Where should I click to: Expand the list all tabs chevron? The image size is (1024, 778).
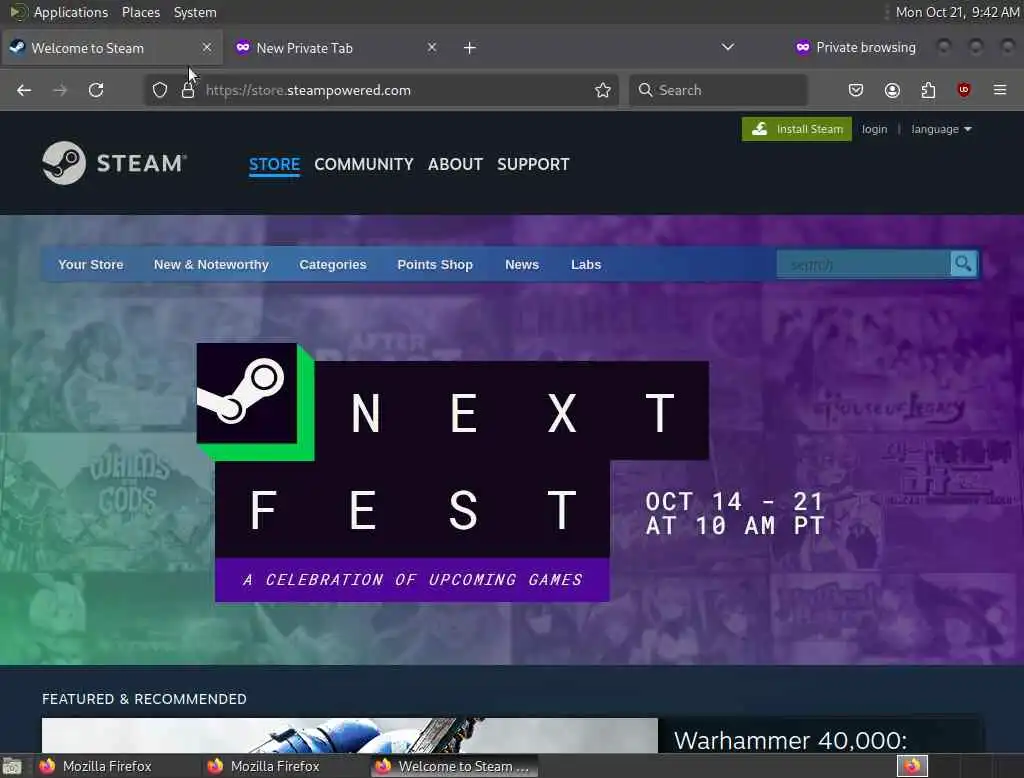click(x=728, y=47)
